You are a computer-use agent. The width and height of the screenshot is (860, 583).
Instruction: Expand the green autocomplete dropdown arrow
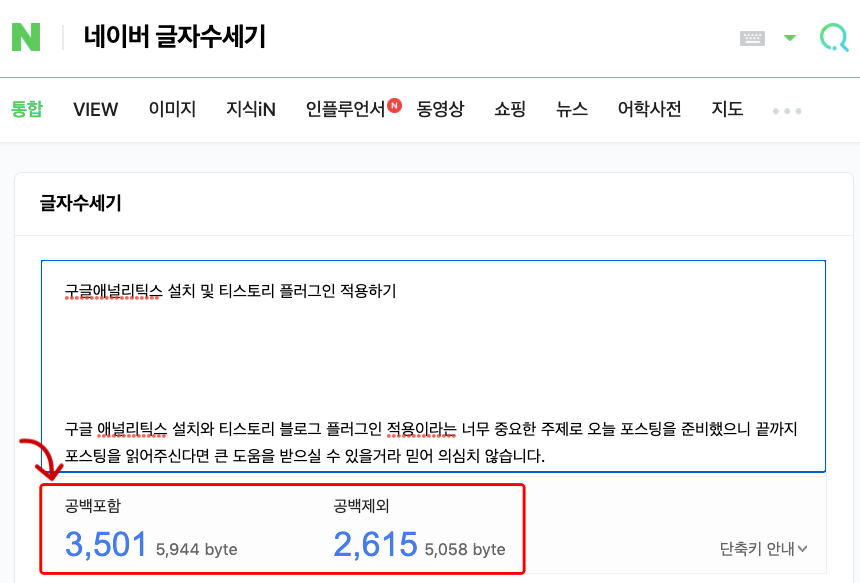pyautogui.click(x=790, y=38)
